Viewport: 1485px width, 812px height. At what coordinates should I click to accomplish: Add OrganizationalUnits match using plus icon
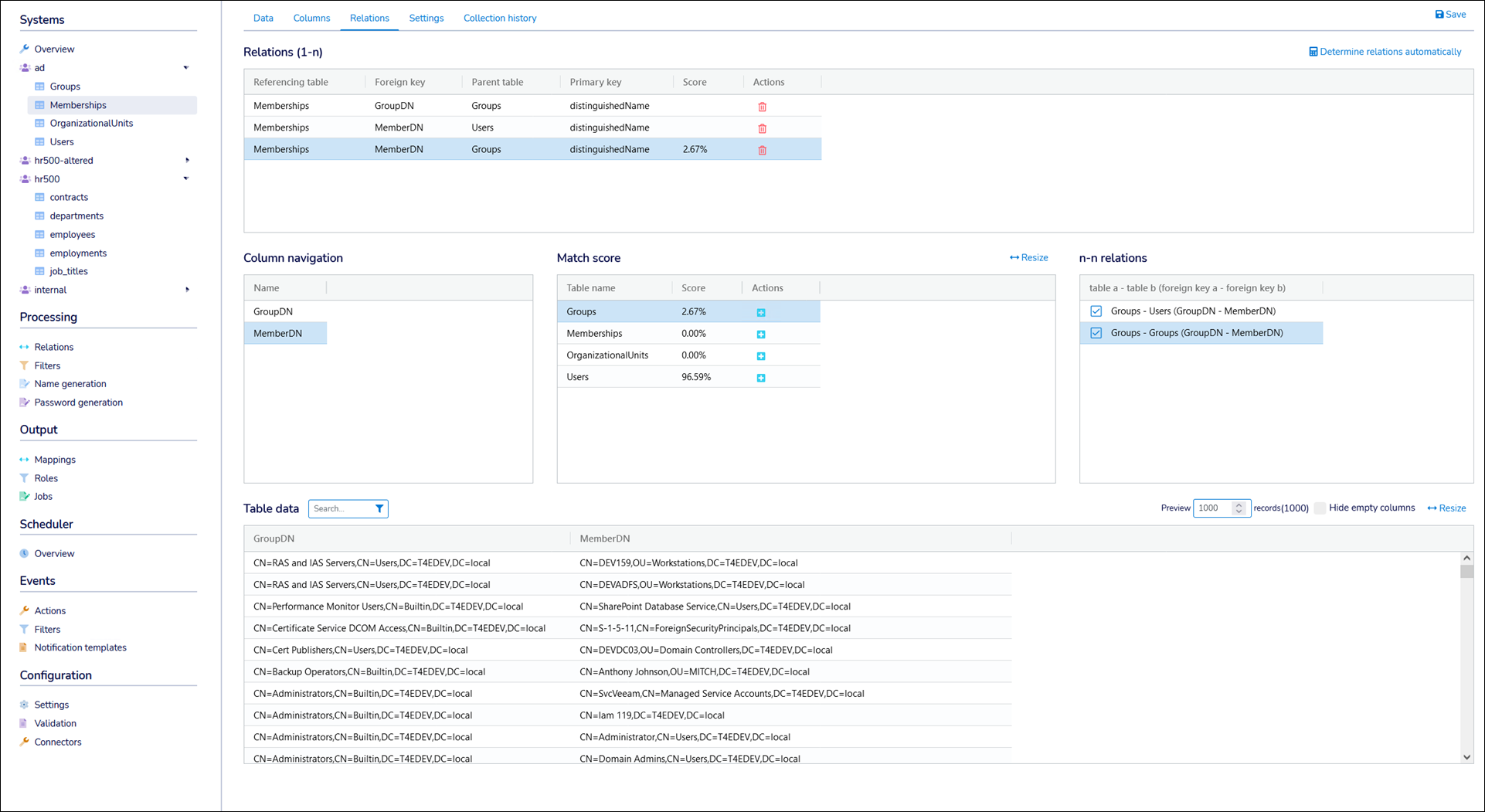[761, 356]
